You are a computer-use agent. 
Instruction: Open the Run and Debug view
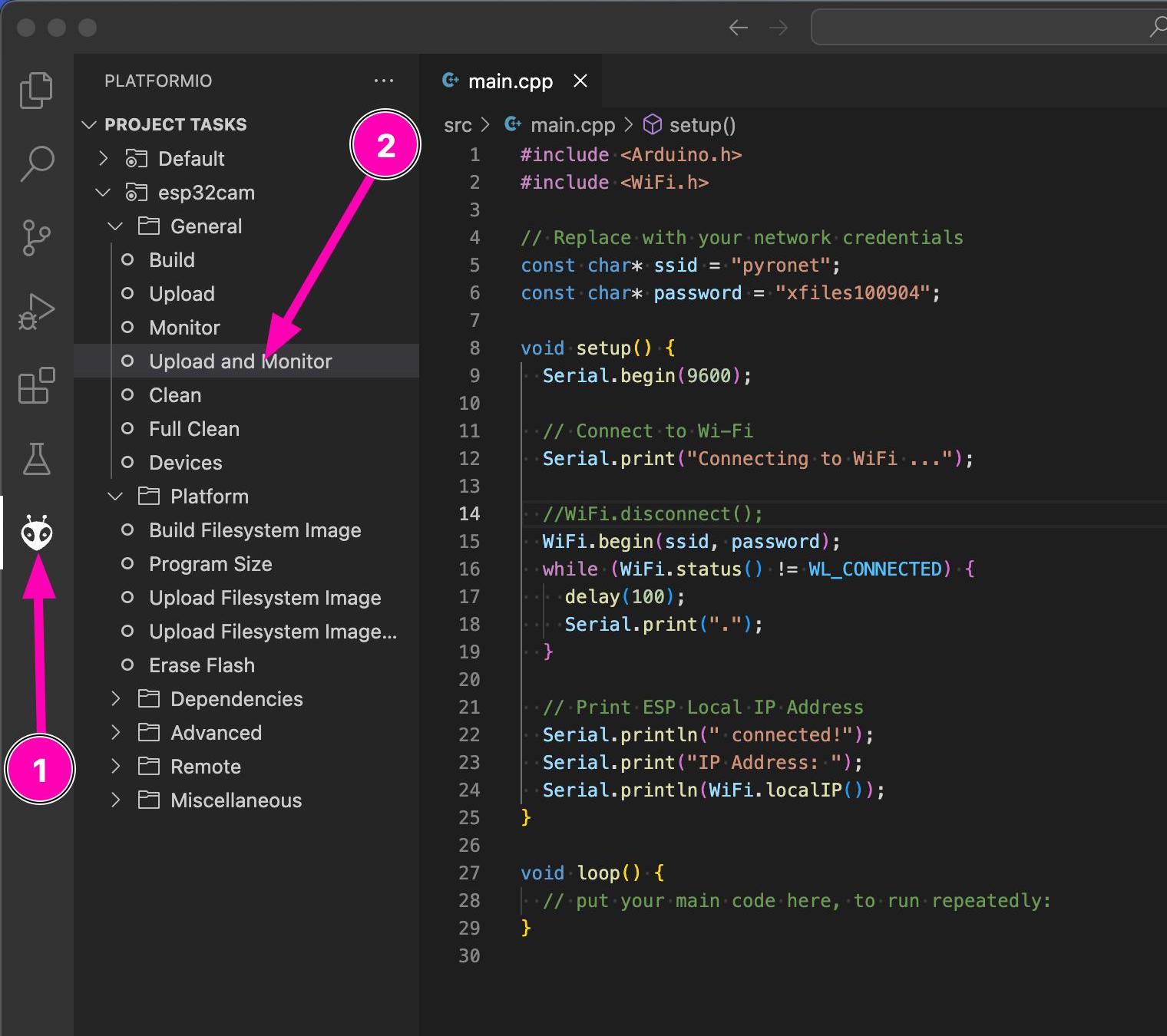(x=36, y=312)
